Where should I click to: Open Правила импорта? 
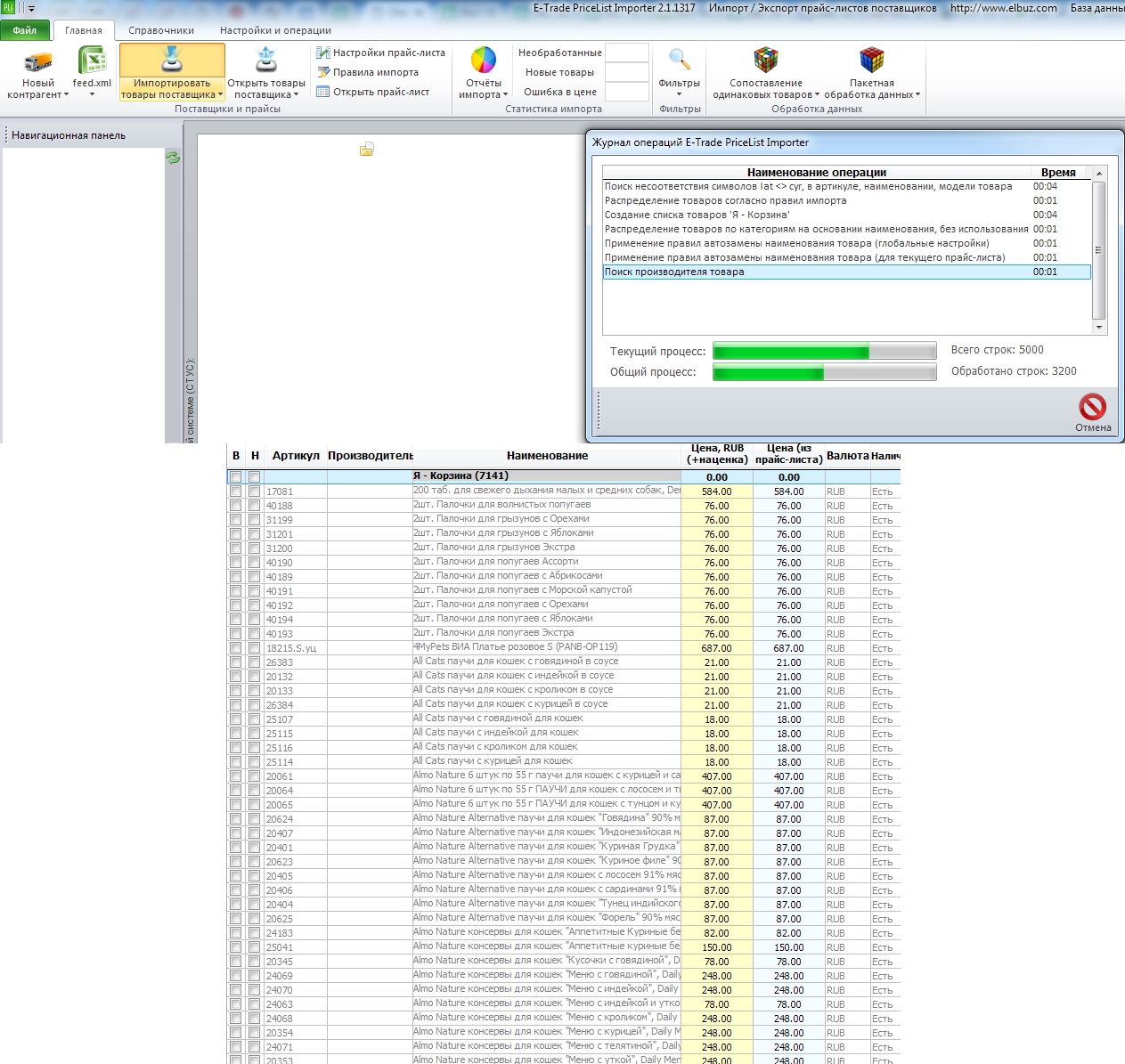367,72
